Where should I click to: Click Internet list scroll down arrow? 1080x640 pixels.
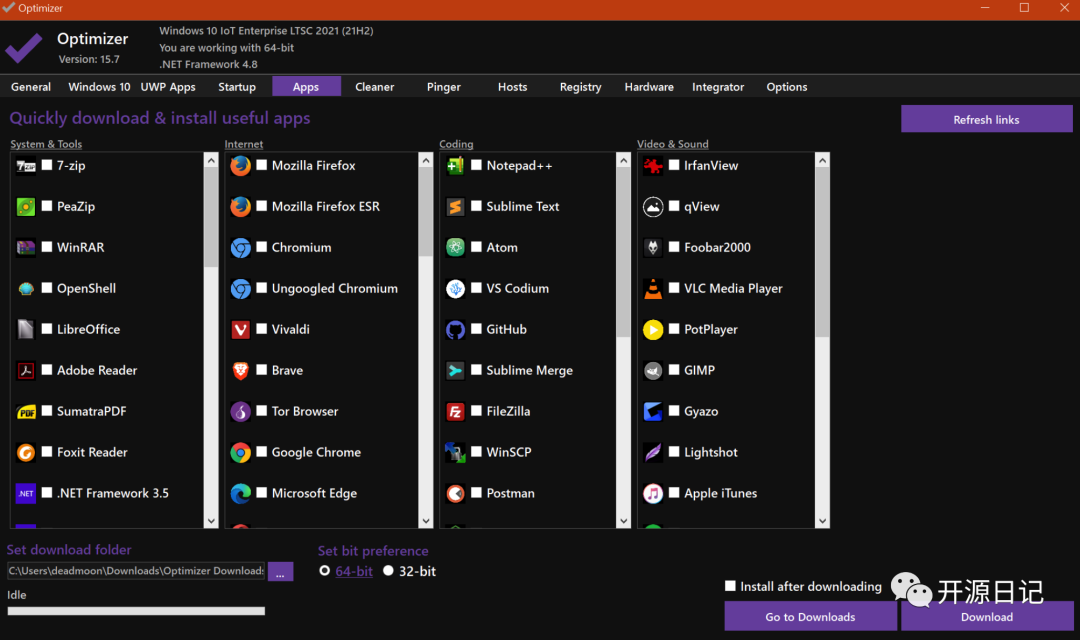tap(426, 521)
